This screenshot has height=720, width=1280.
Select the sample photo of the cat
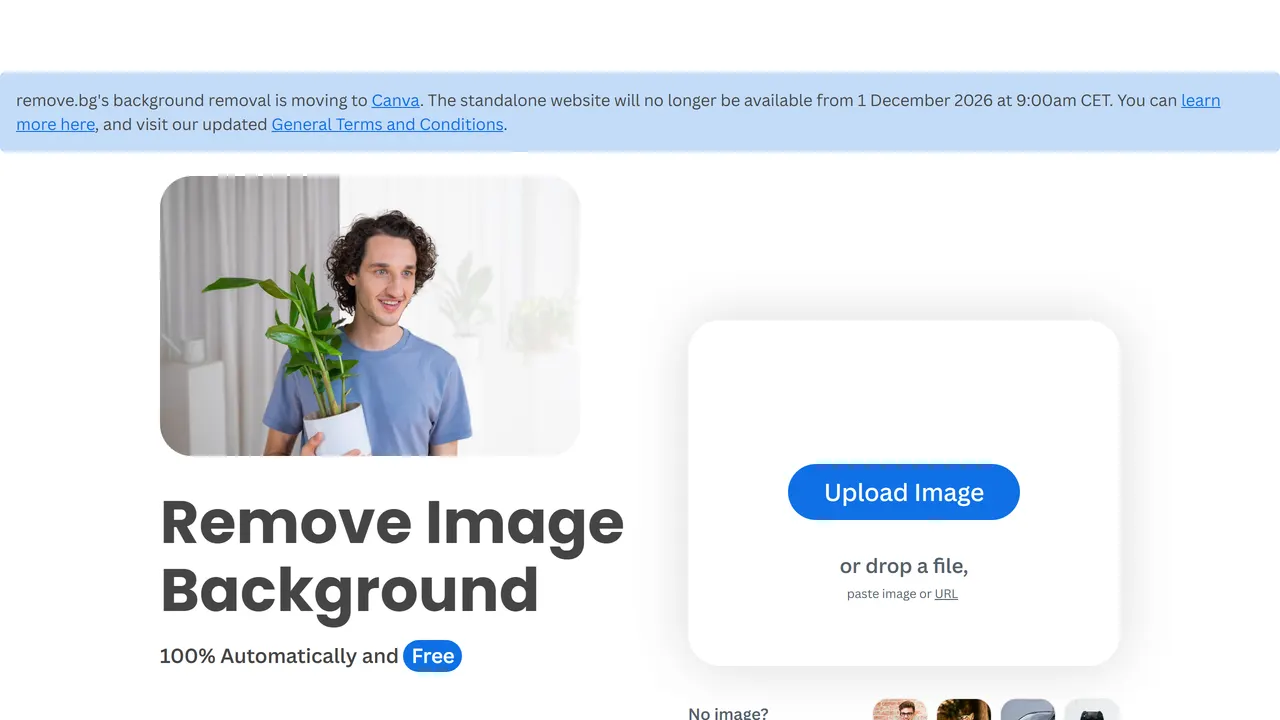(x=964, y=709)
